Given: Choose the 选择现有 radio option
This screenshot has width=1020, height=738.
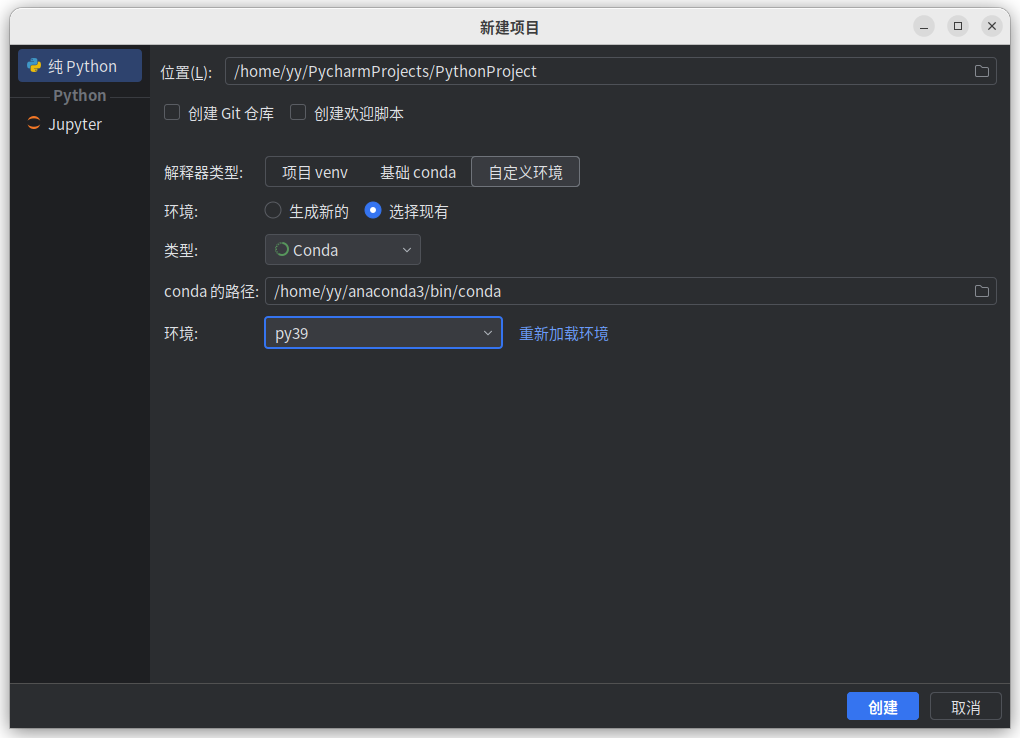Looking at the screenshot, I should (373, 210).
